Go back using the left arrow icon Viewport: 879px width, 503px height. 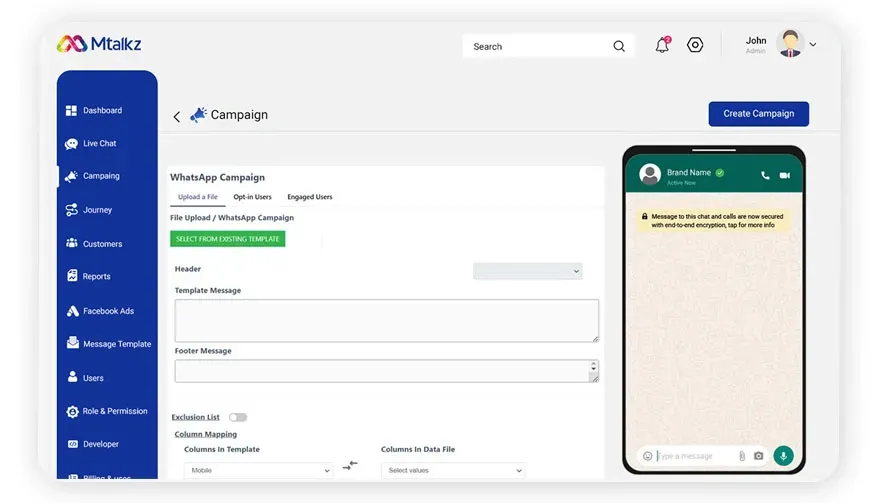pyautogui.click(x=177, y=116)
